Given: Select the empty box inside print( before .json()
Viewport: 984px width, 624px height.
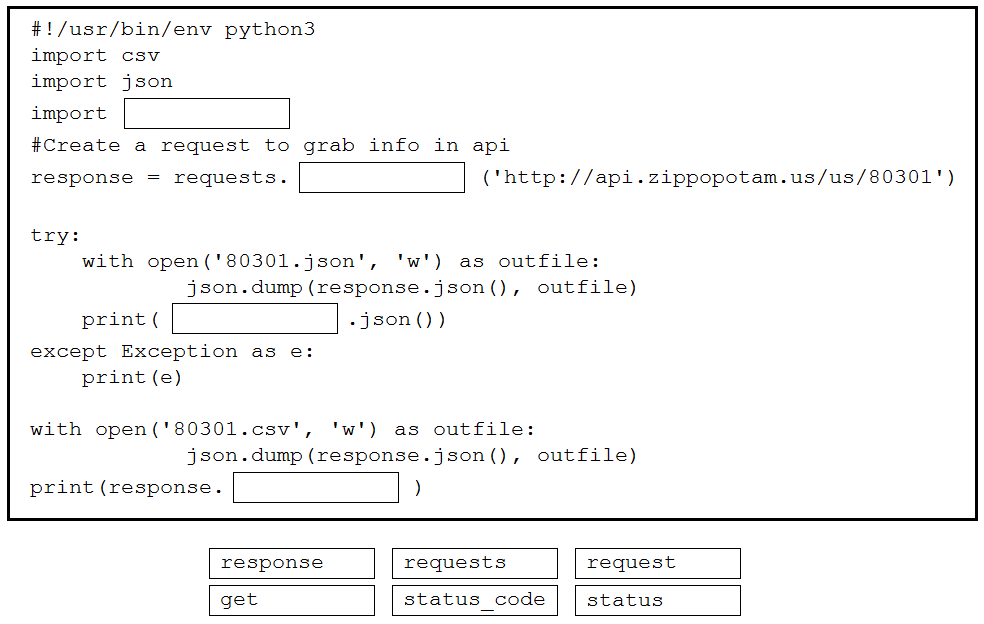Looking at the screenshot, I should [x=255, y=319].
